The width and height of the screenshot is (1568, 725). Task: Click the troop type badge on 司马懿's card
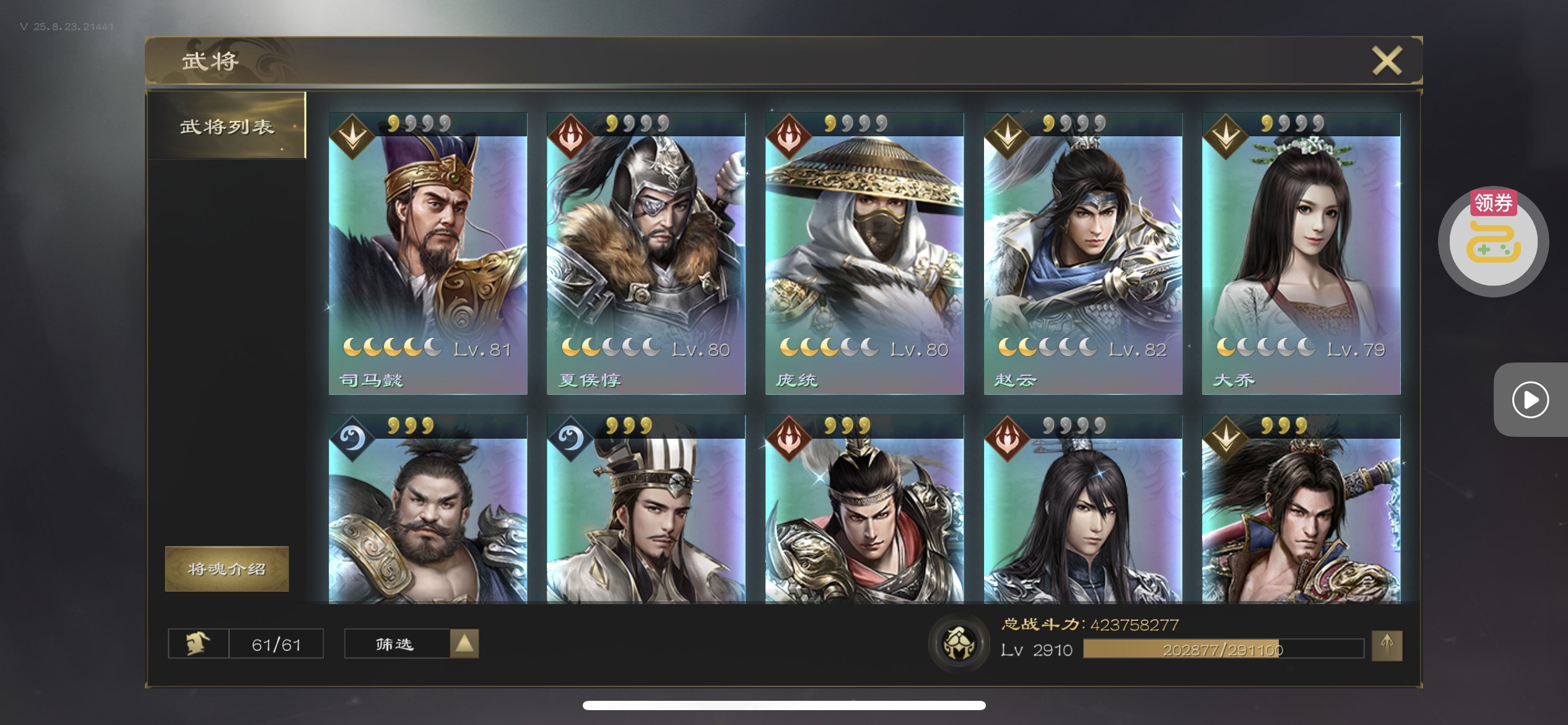[352, 136]
